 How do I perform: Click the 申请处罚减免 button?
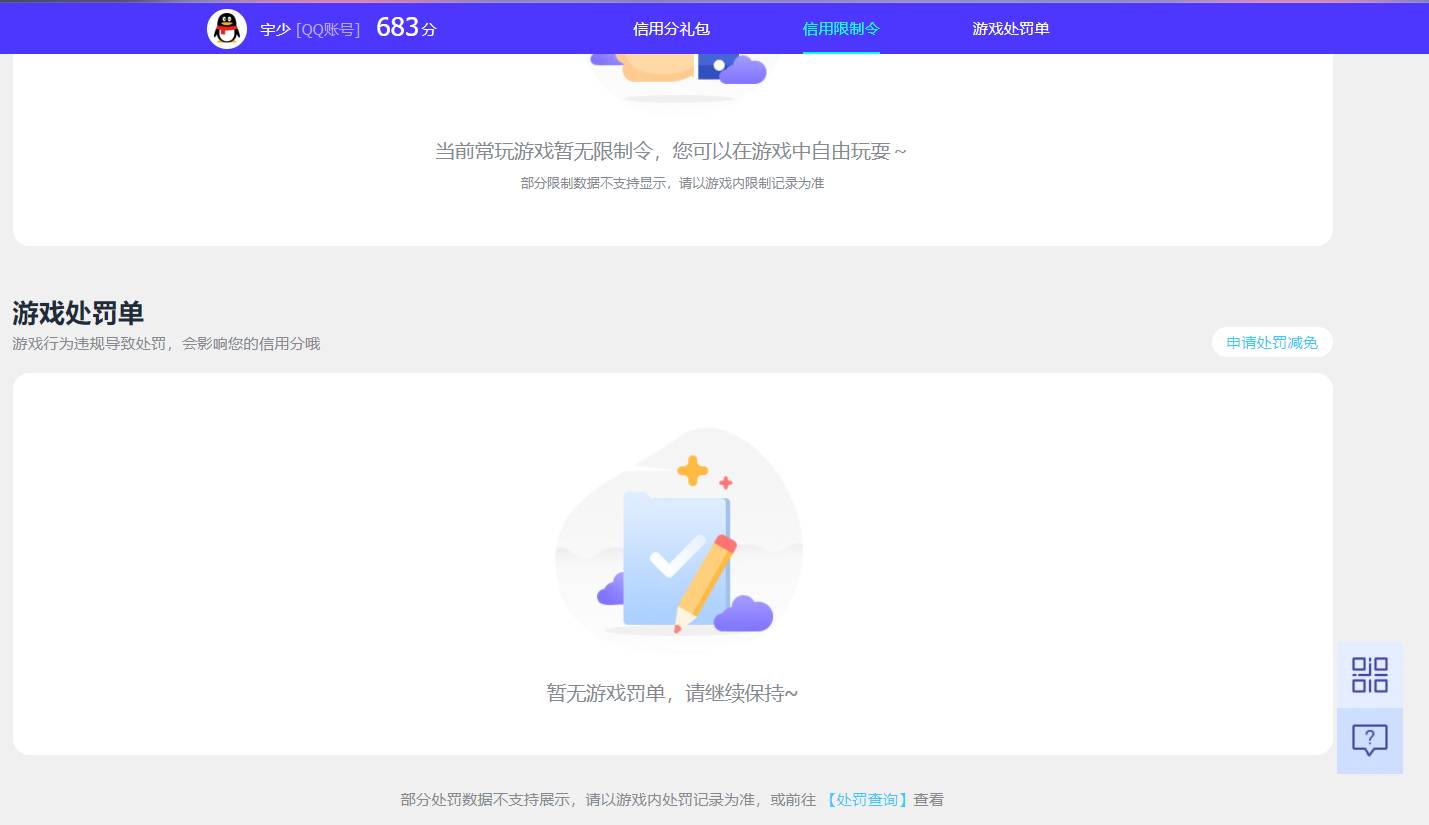pos(1271,341)
